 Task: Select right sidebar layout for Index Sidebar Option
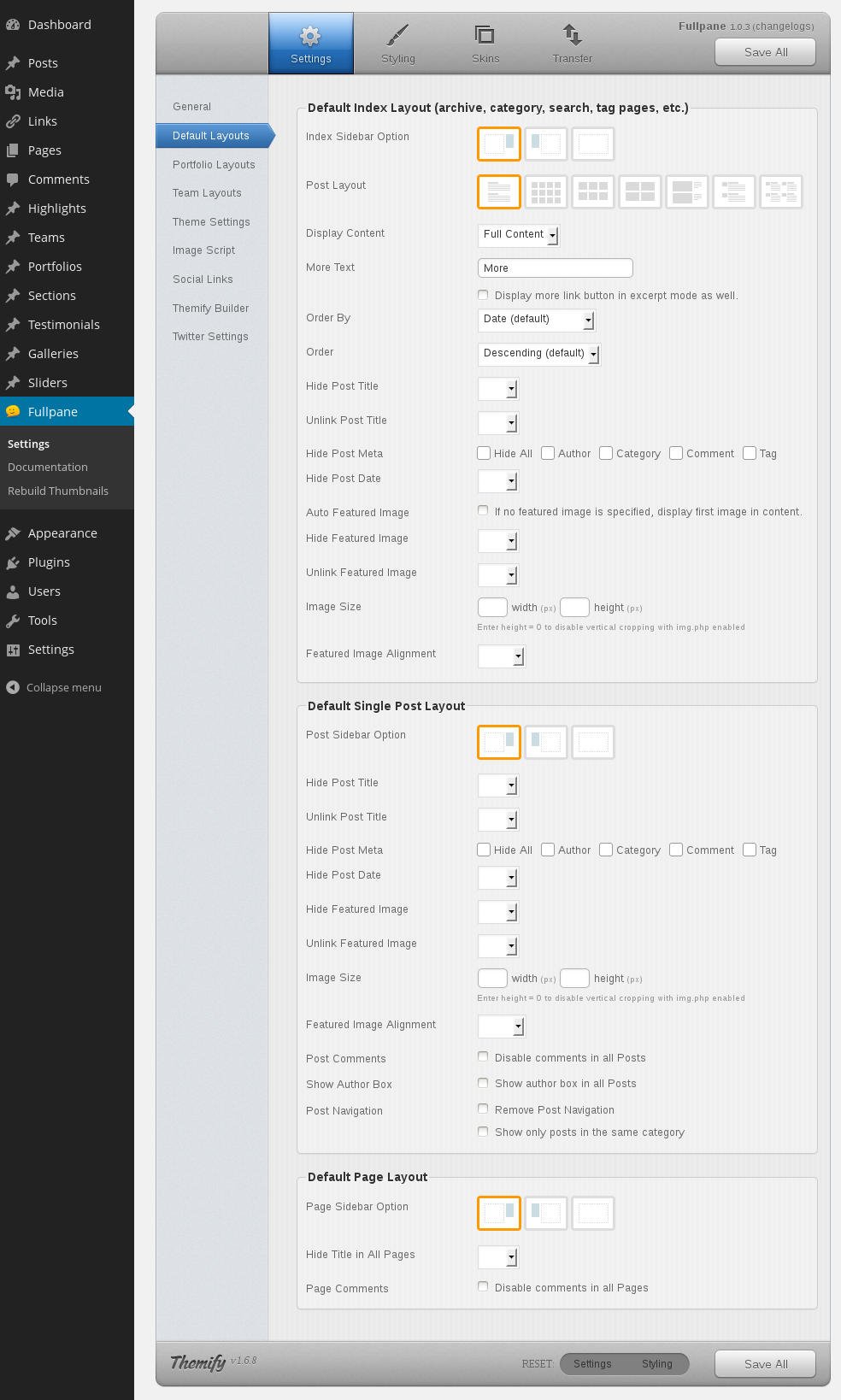(x=498, y=144)
